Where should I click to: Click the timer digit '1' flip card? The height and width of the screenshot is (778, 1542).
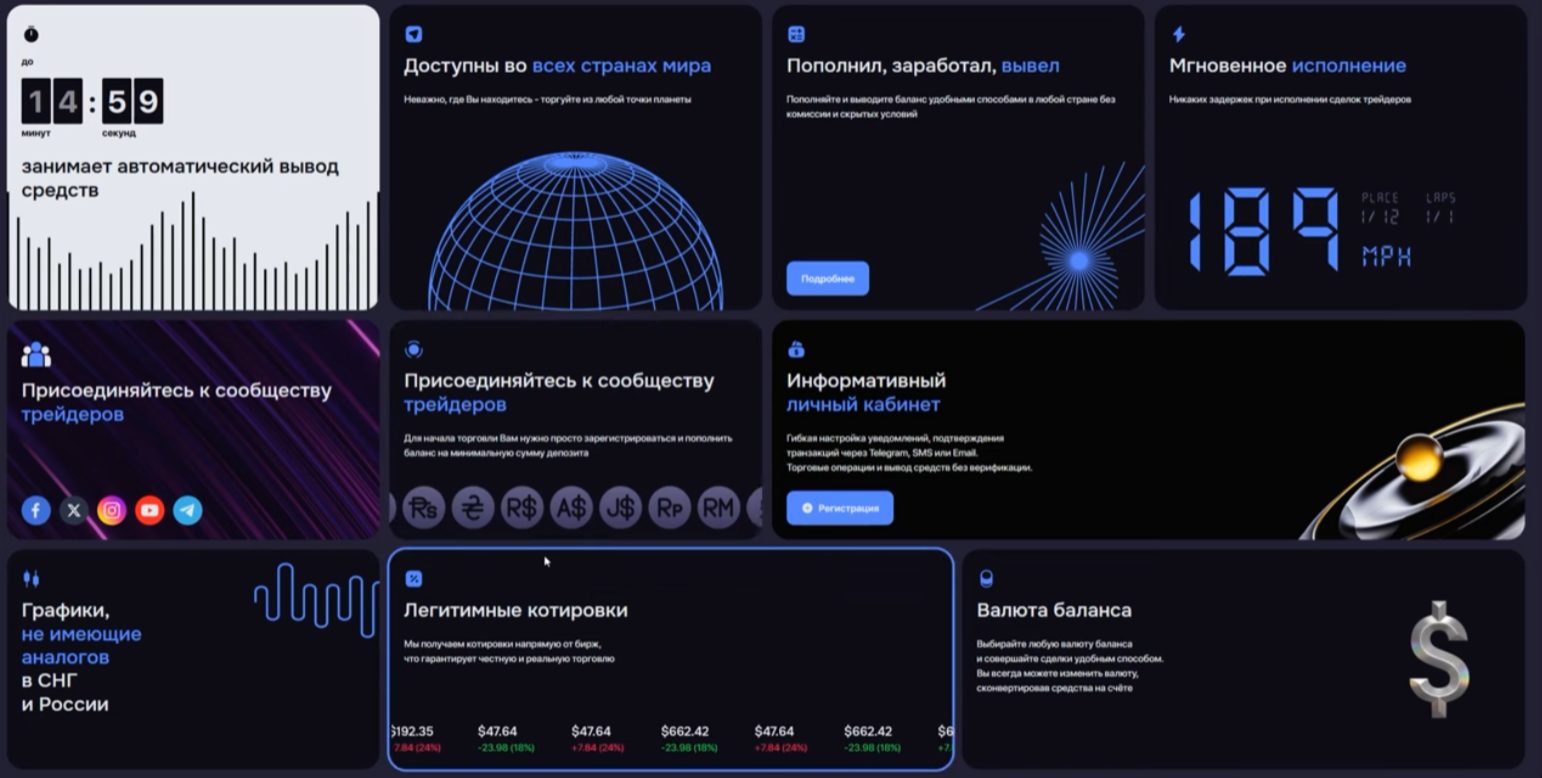(x=36, y=101)
